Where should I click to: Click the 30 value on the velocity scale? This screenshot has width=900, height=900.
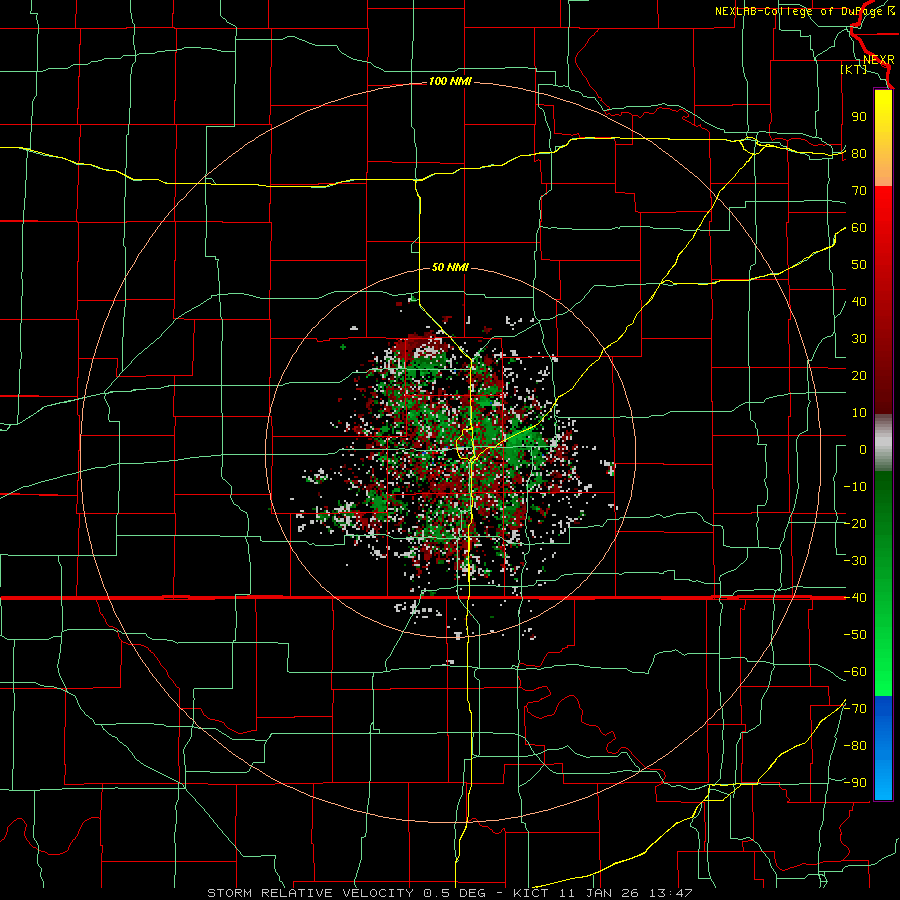click(859, 339)
